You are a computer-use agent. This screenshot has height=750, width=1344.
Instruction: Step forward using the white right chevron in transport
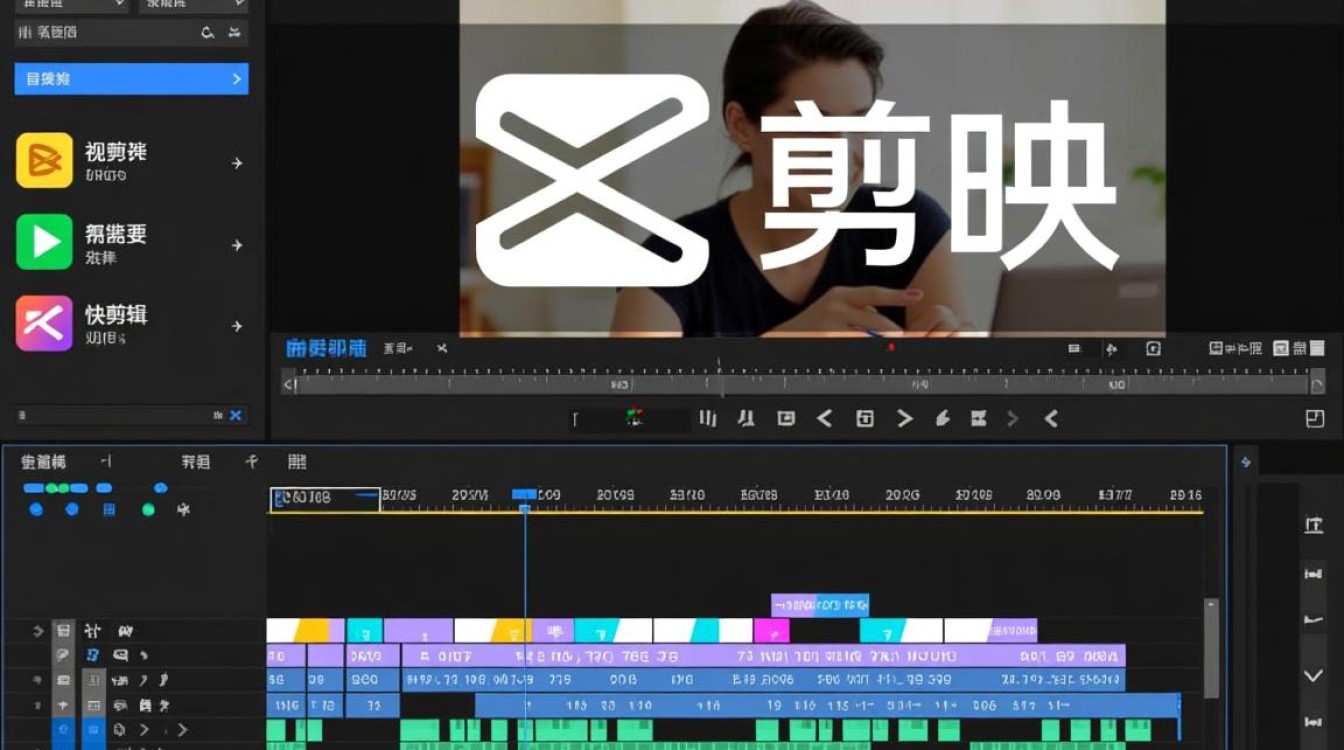(x=905, y=419)
